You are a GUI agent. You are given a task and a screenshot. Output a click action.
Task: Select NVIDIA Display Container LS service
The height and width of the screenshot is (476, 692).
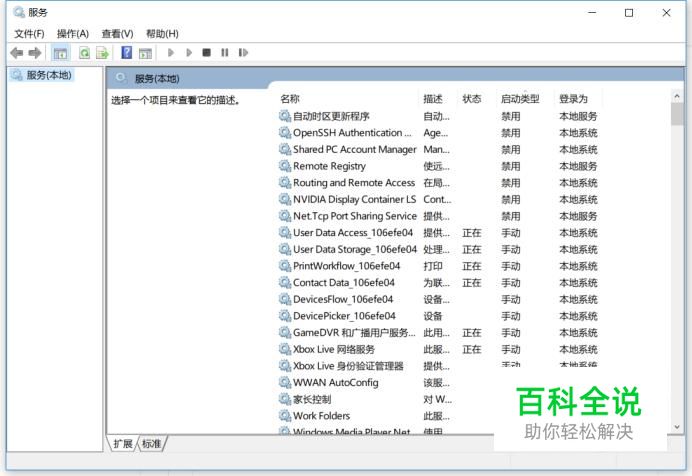tap(354, 199)
